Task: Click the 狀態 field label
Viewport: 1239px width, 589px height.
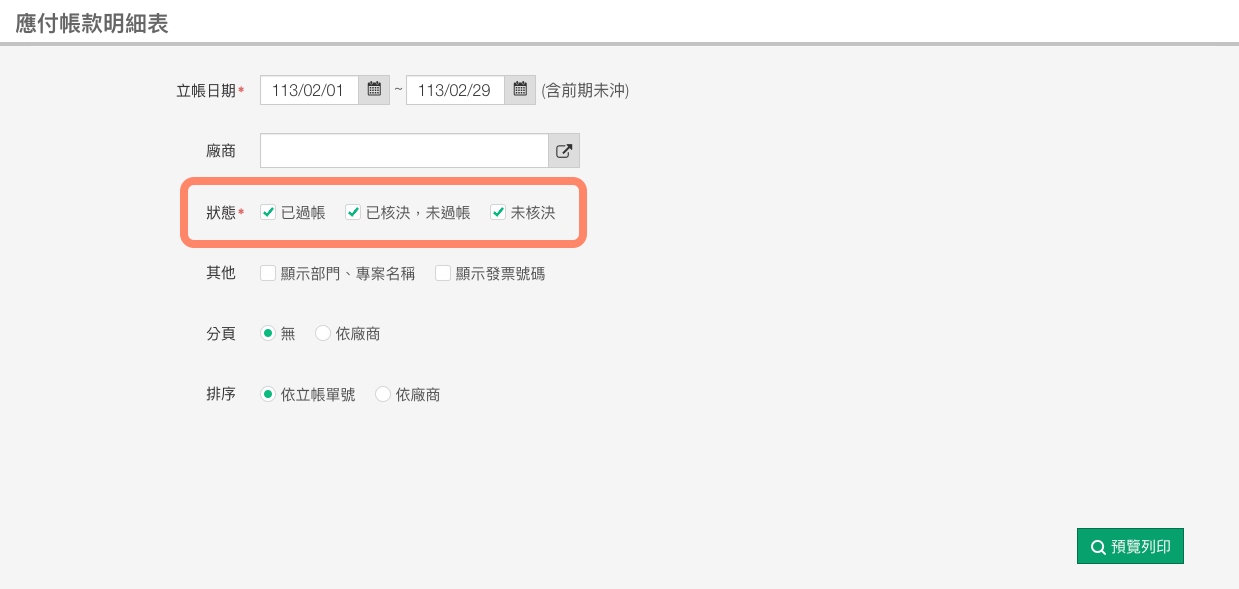Action: [x=221, y=213]
